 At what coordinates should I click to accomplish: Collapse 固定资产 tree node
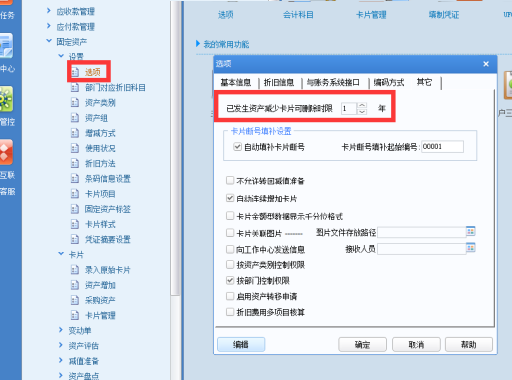[49, 41]
